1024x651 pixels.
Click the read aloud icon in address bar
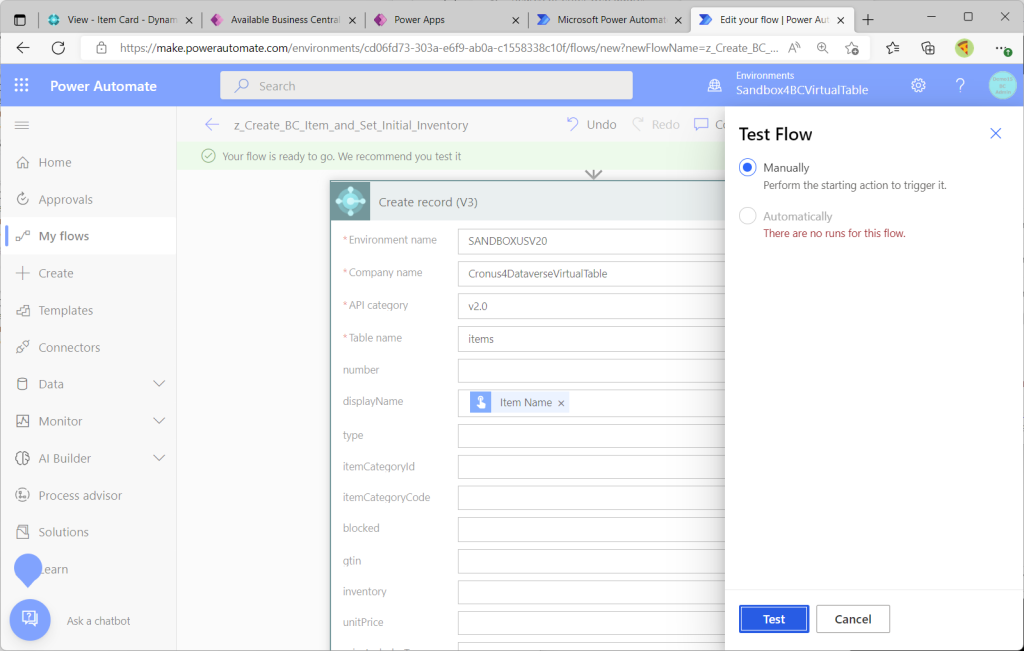[794, 48]
